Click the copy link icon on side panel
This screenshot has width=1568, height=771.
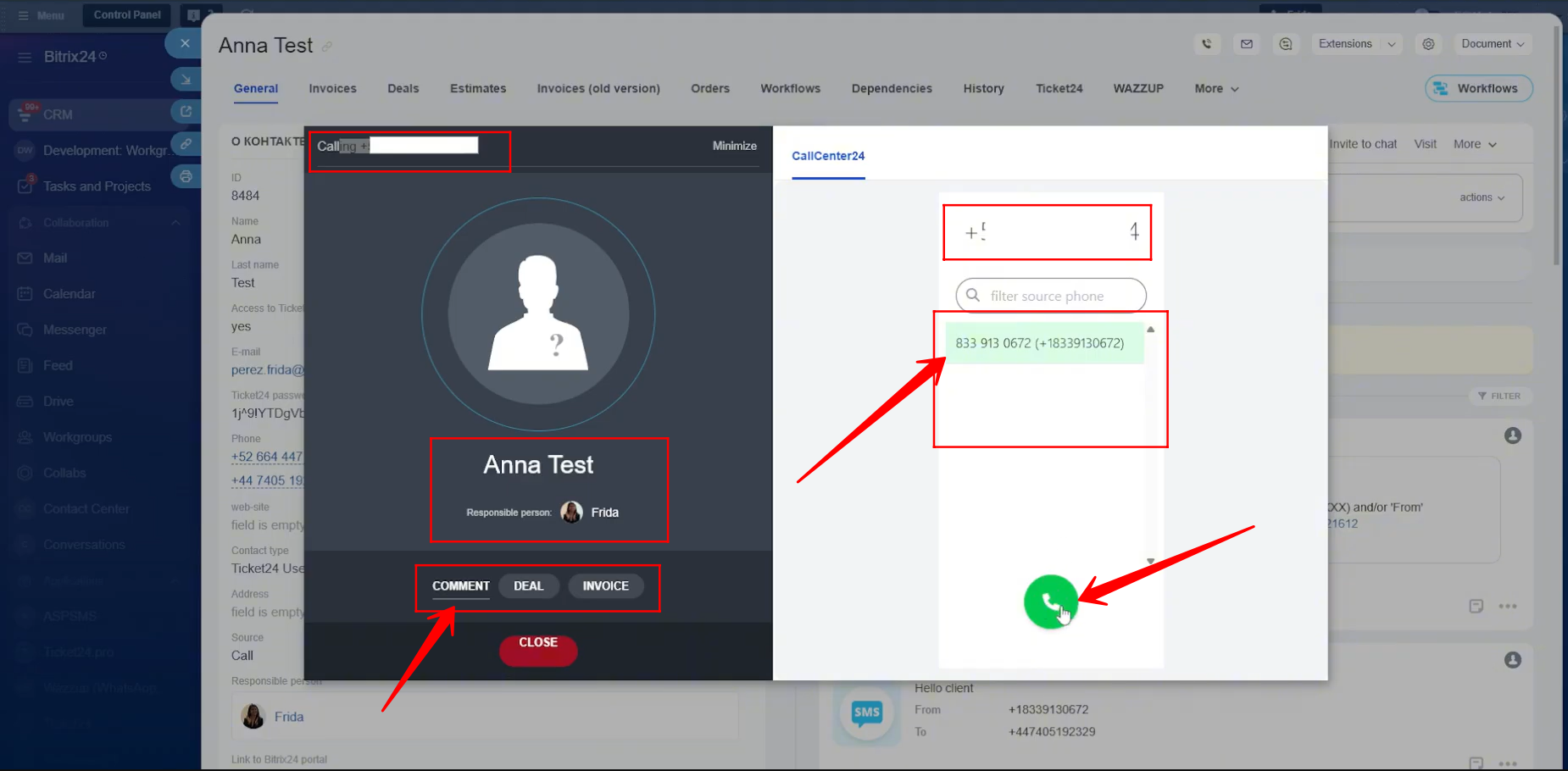pyautogui.click(x=186, y=143)
